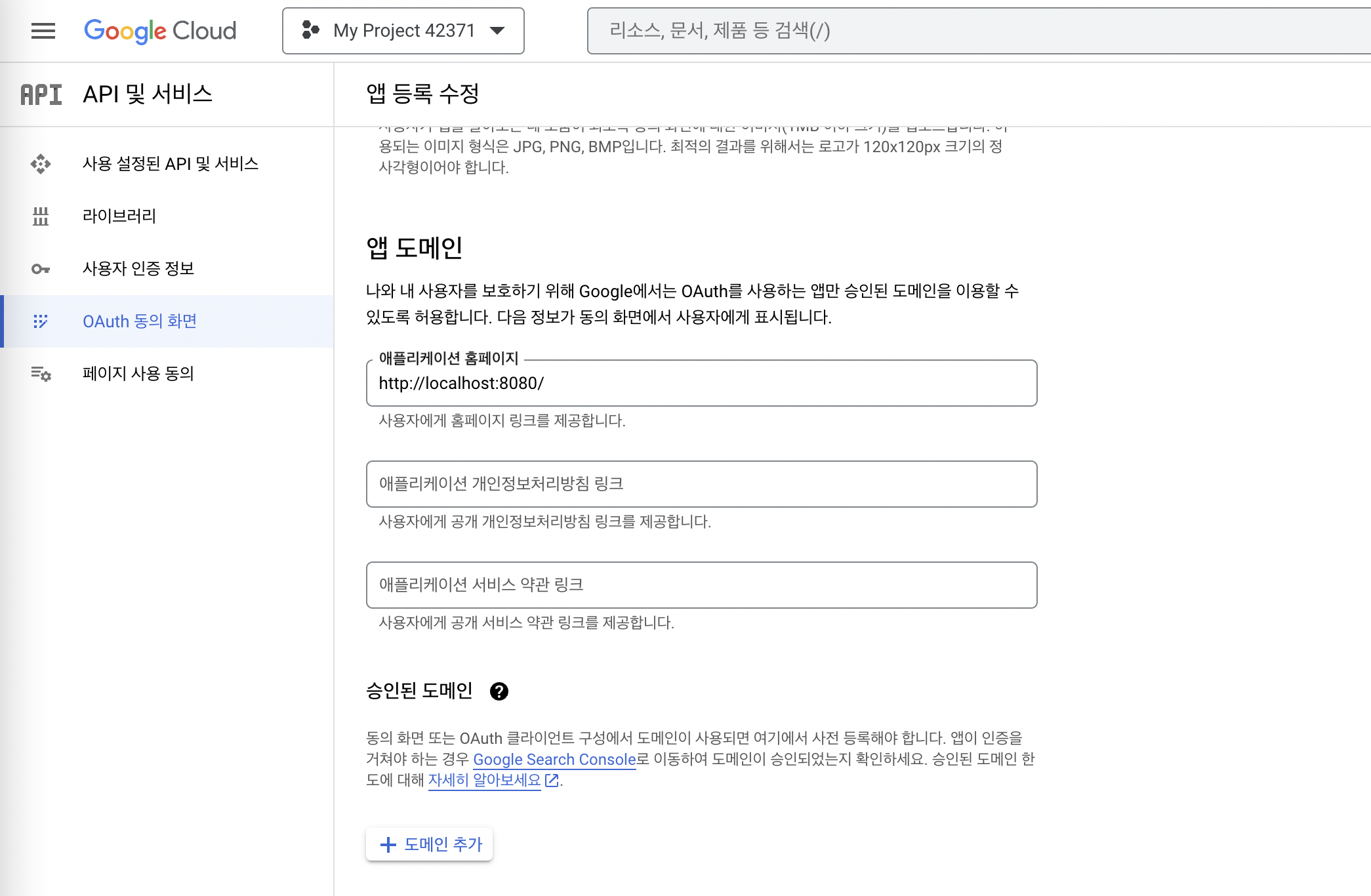Click the 페이지 사용 동의 settings icon
Image resolution: width=1371 pixels, height=896 pixels.
point(41,374)
